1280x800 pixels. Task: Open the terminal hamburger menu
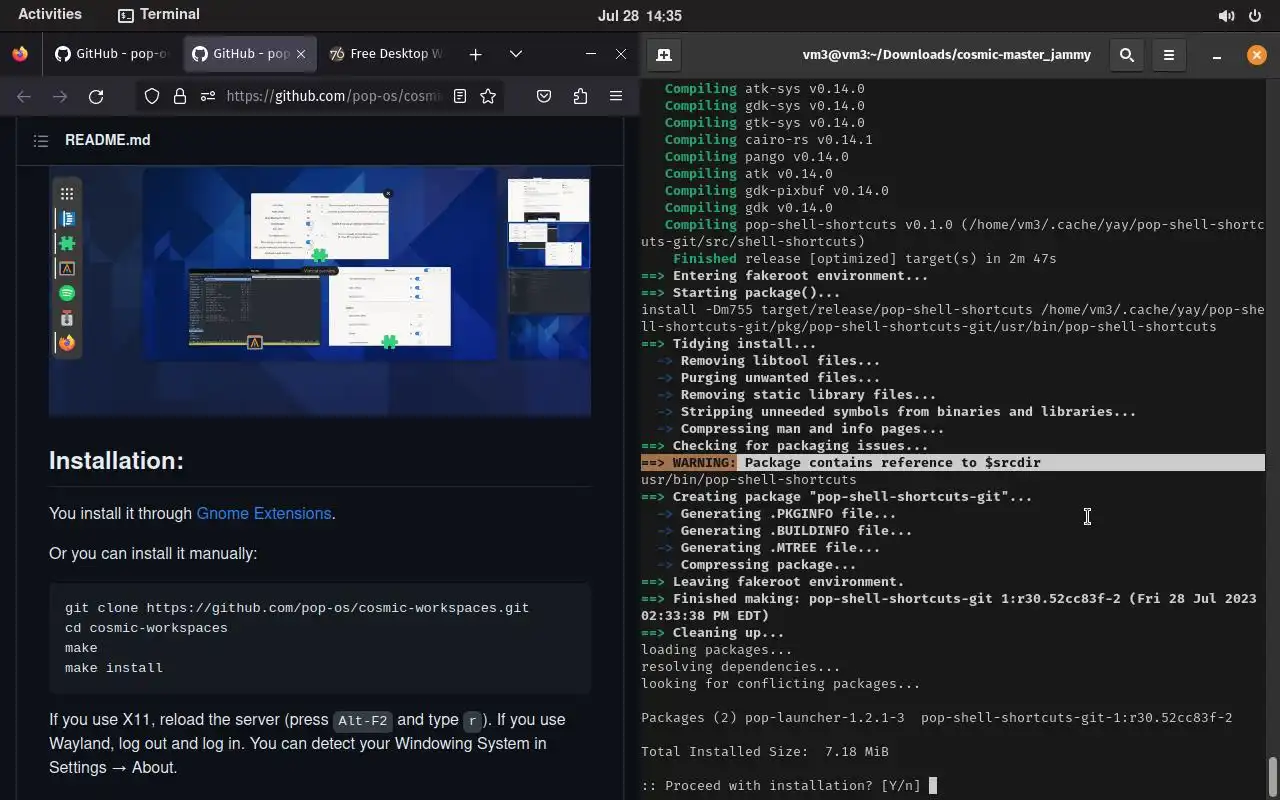(1169, 55)
